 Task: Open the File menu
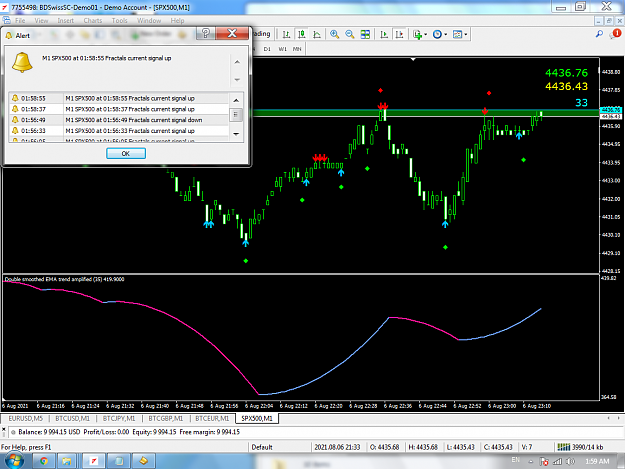click(20, 20)
